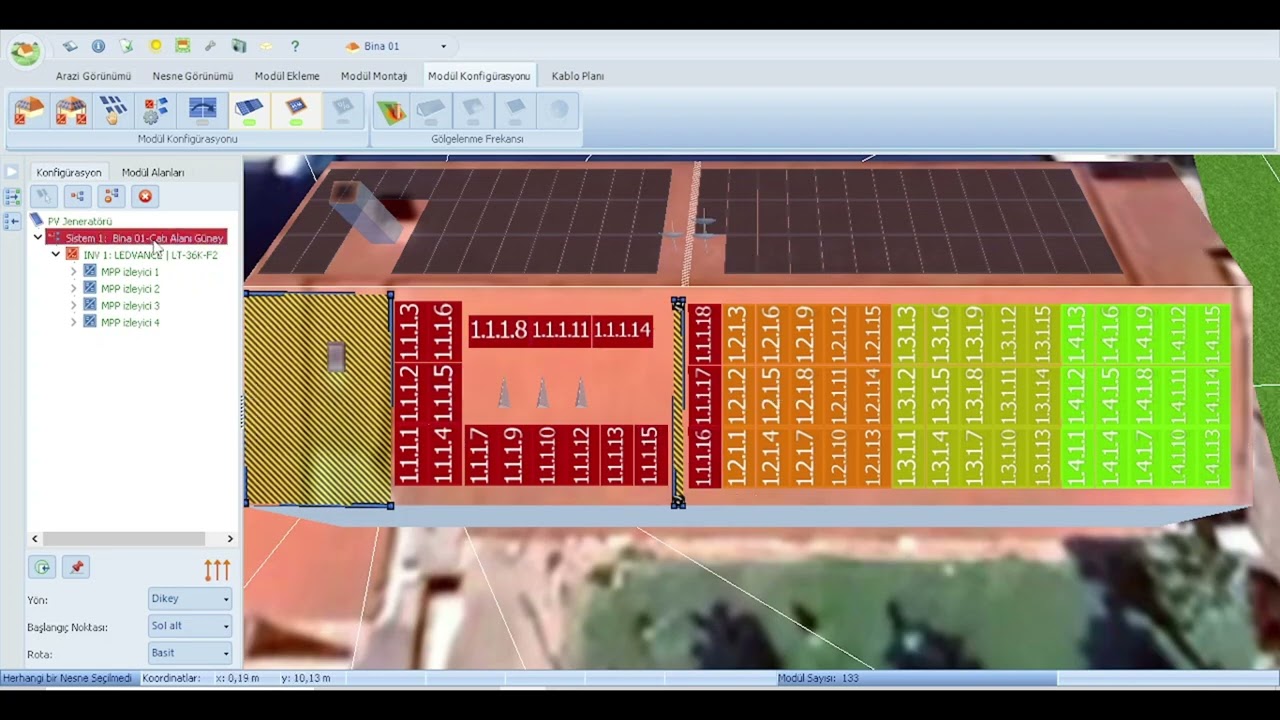Switch to the Arazi Görünümü tab
Screen dimensions: 1280x720
click(x=93, y=76)
